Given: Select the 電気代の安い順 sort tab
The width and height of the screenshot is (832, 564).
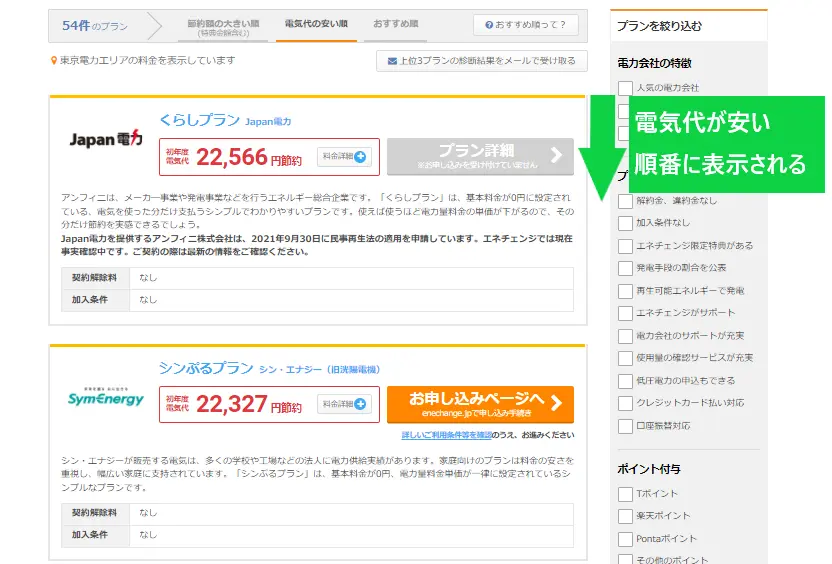Looking at the screenshot, I should point(316,23).
